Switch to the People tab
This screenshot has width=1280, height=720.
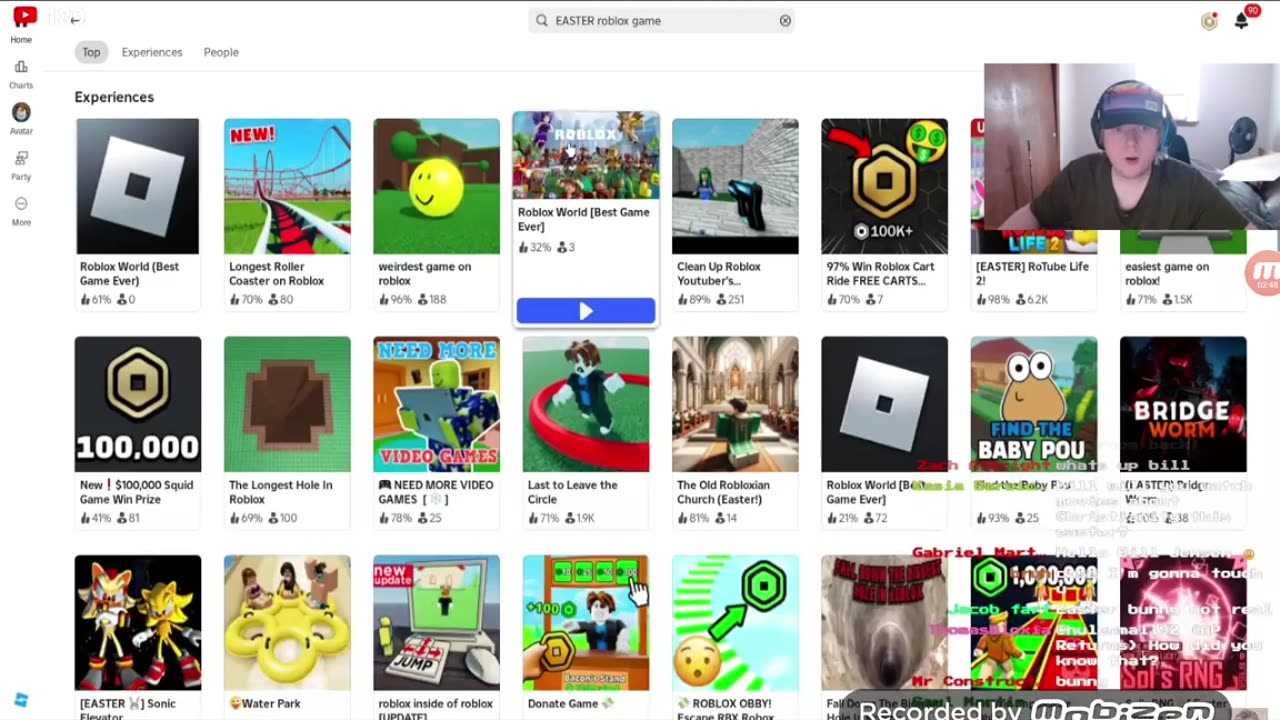(x=221, y=52)
